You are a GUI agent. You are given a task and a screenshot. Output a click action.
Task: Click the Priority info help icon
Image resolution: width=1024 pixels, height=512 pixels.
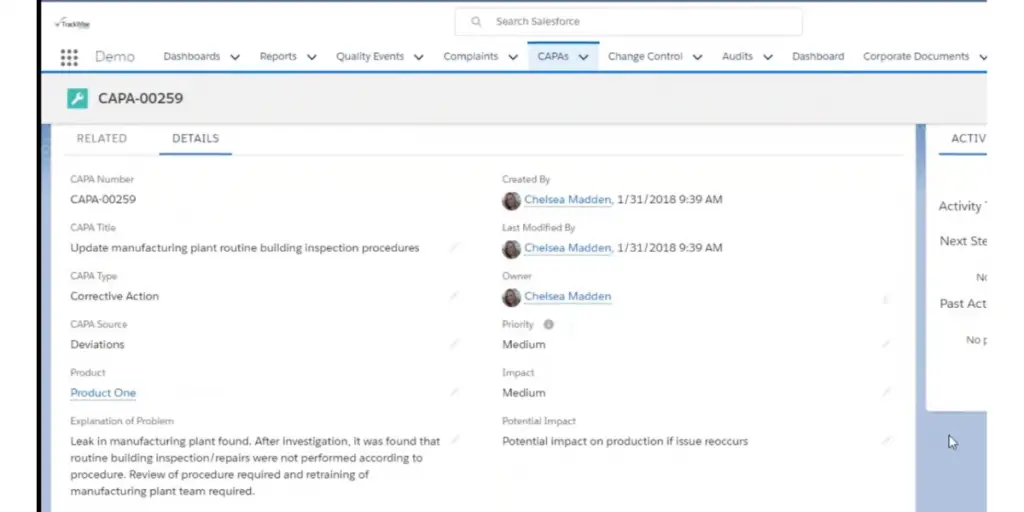click(x=549, y=325)
